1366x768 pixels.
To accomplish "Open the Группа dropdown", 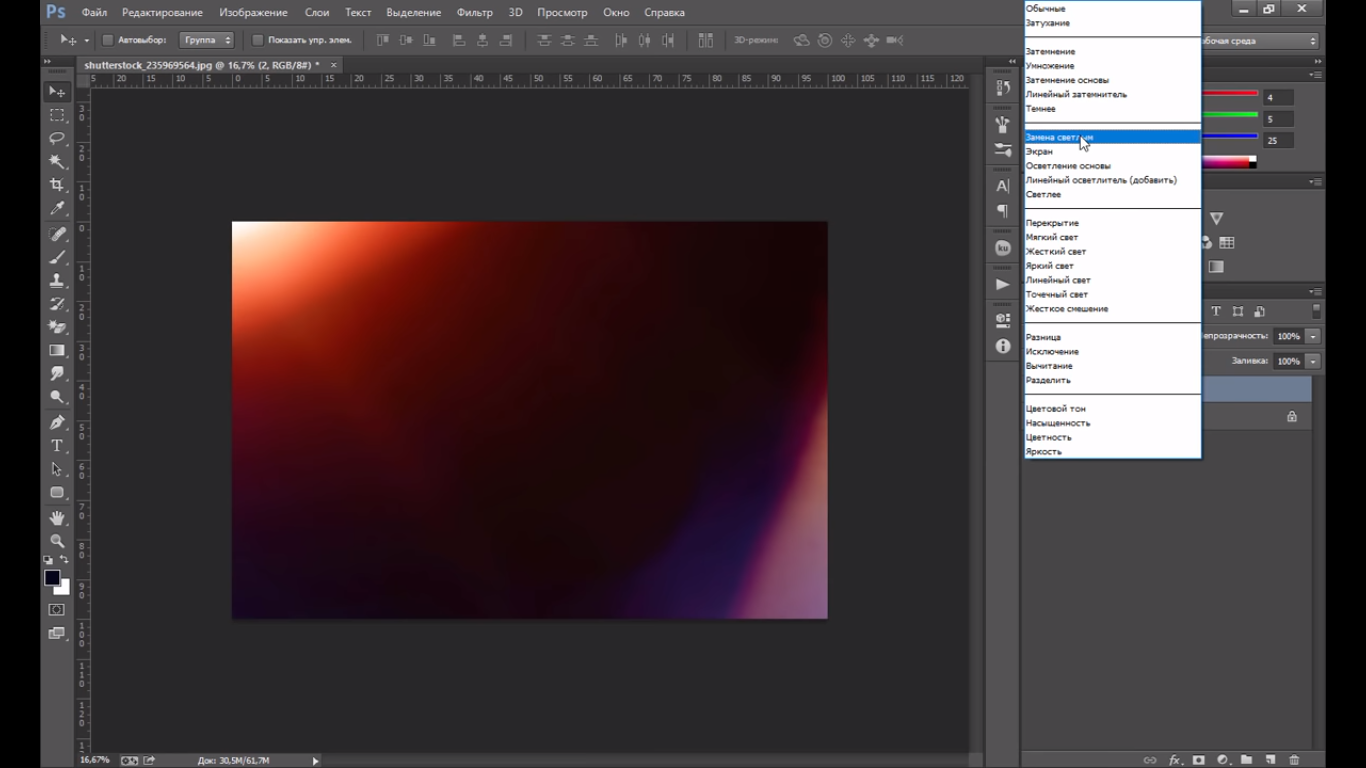I will (207, 40).
